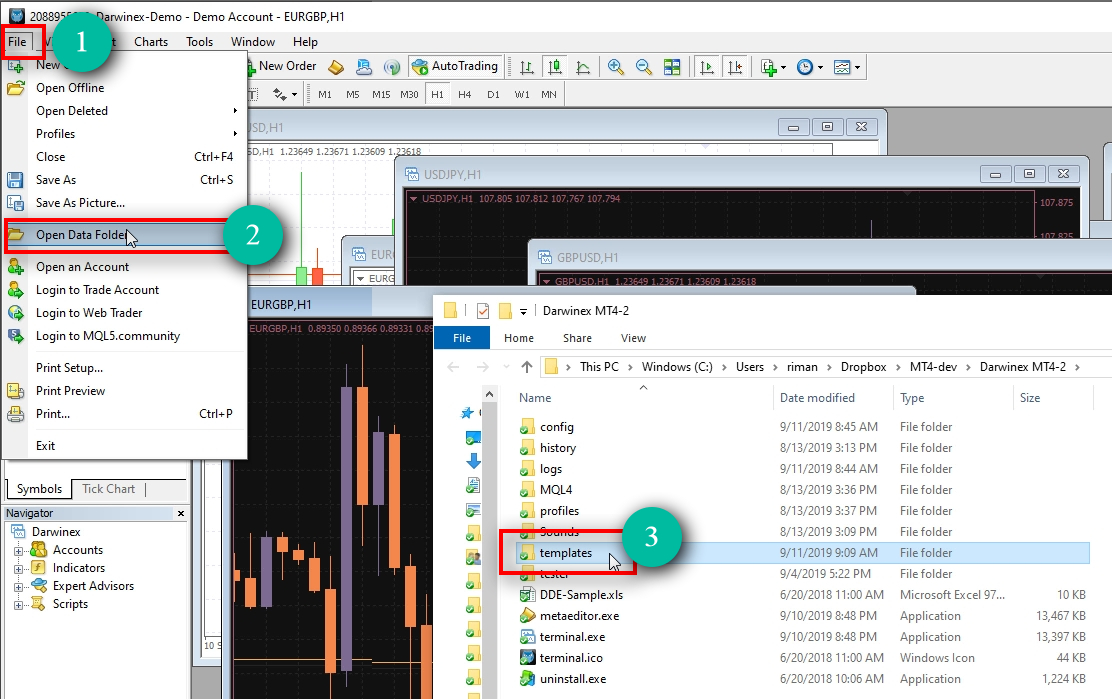The height and width of the screenshot is (699, 1112).
Task: Select the M5 timeframe
Action: click(x=352, y=94)
